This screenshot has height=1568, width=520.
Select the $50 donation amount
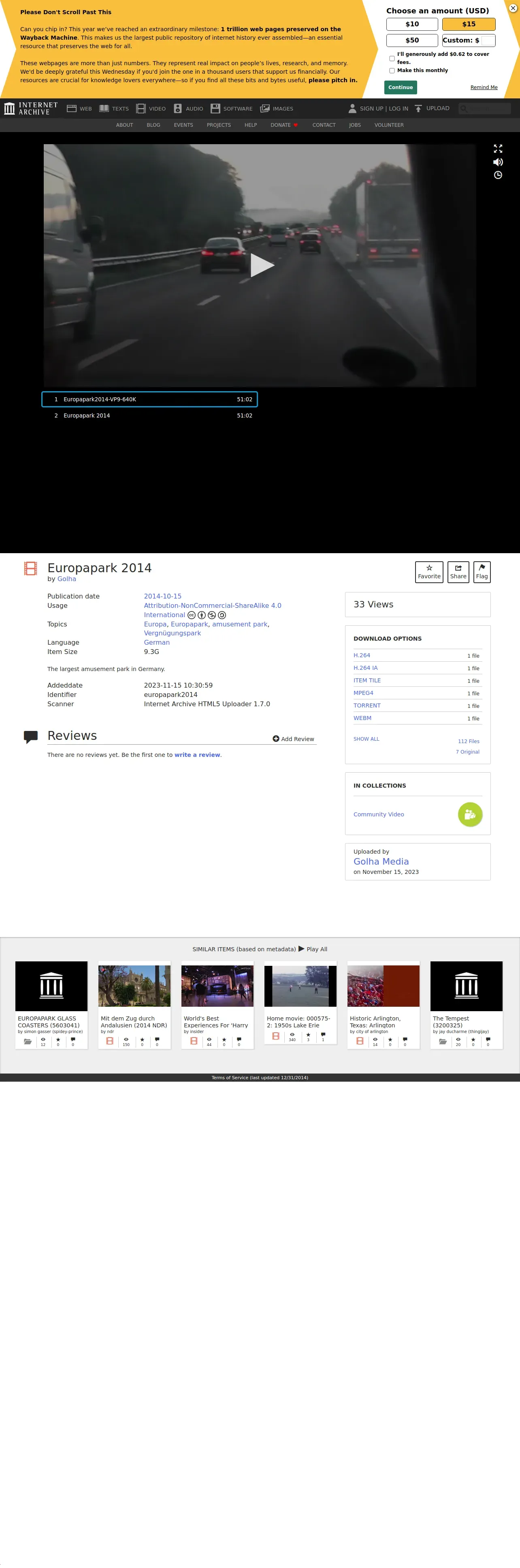[412, 40]
